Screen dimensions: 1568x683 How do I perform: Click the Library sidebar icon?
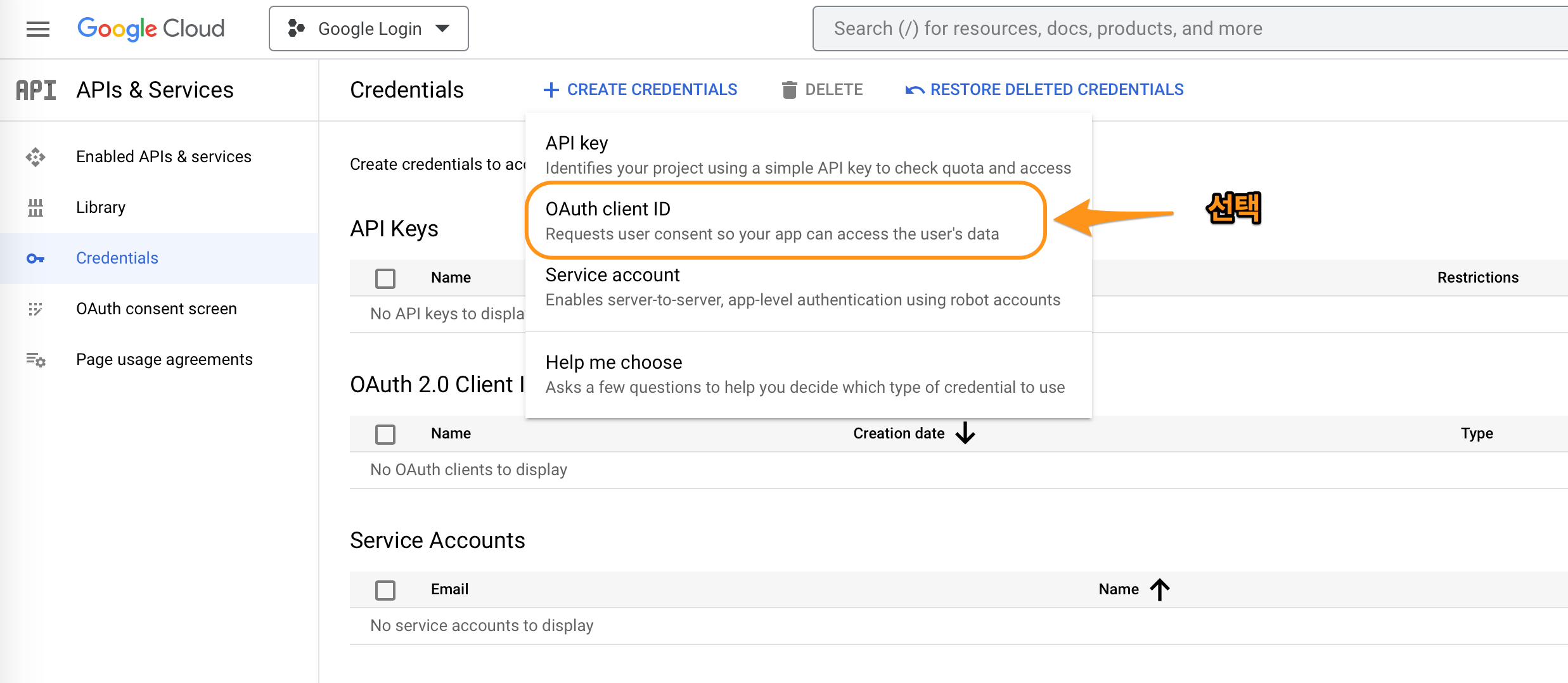(35, 208)
